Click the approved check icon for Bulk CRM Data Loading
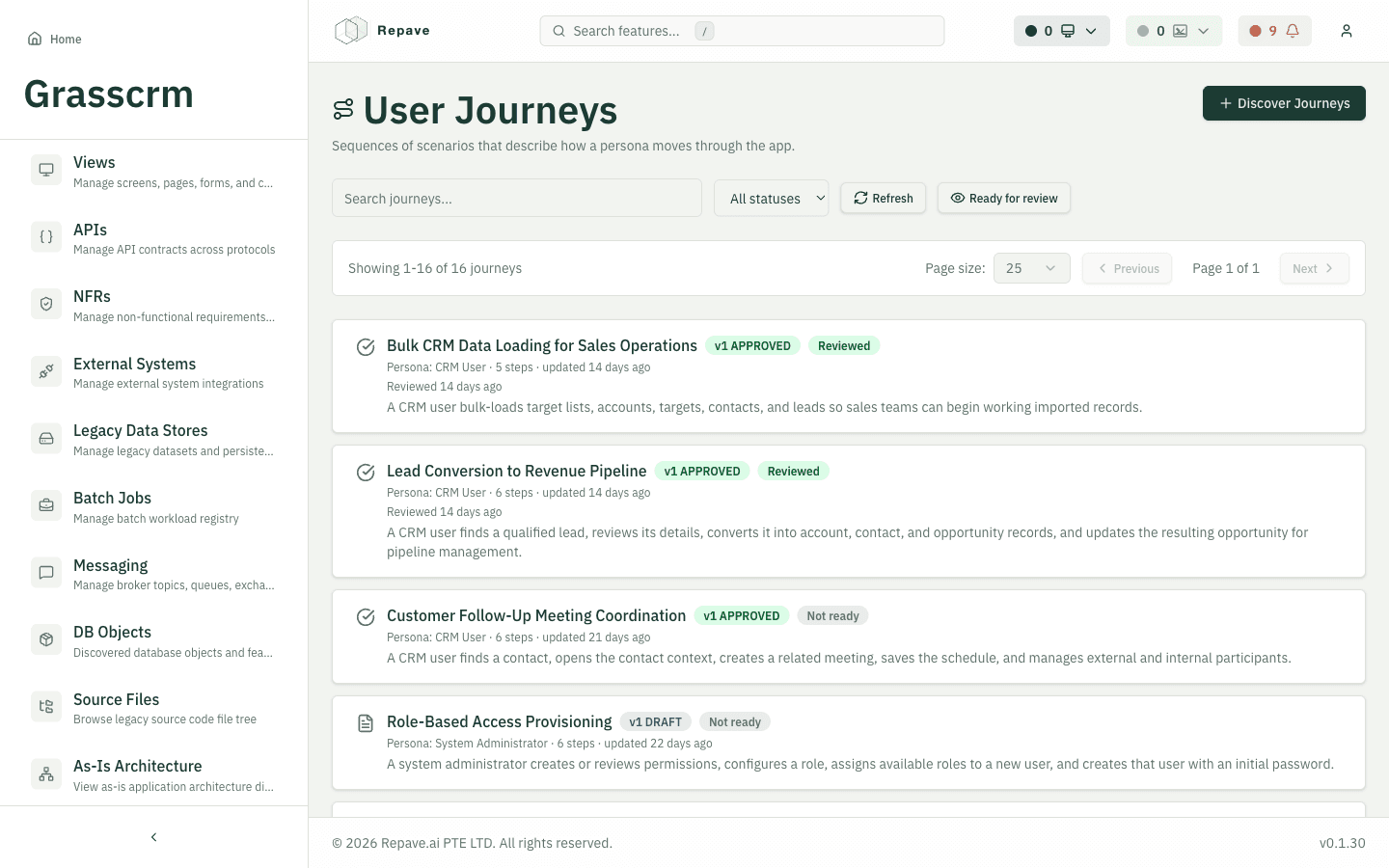The width and height of the screenshot is (1389, 868). 366,347
